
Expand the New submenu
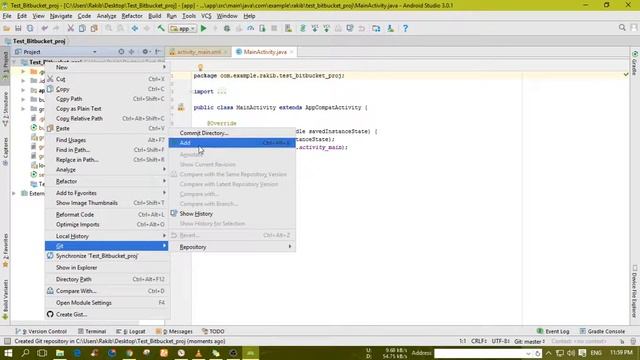(x=107, y=67)
